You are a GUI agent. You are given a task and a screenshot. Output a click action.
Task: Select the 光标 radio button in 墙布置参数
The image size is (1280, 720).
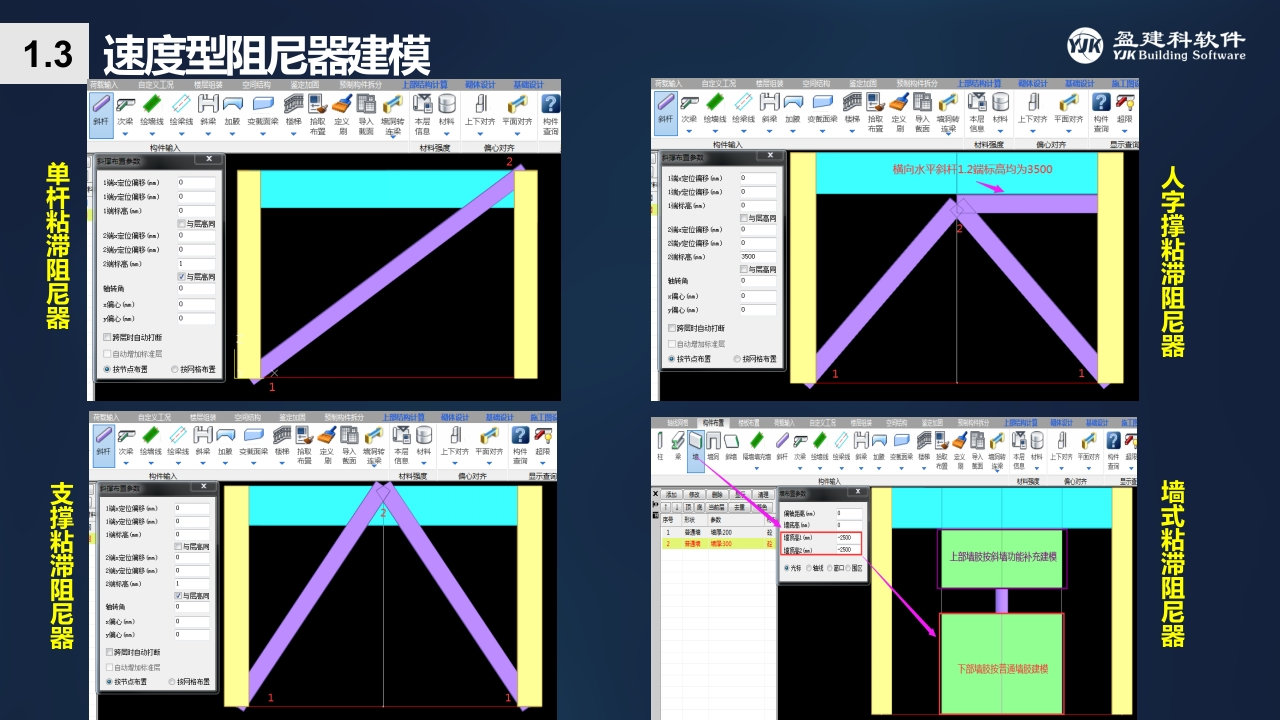point(785,568)
